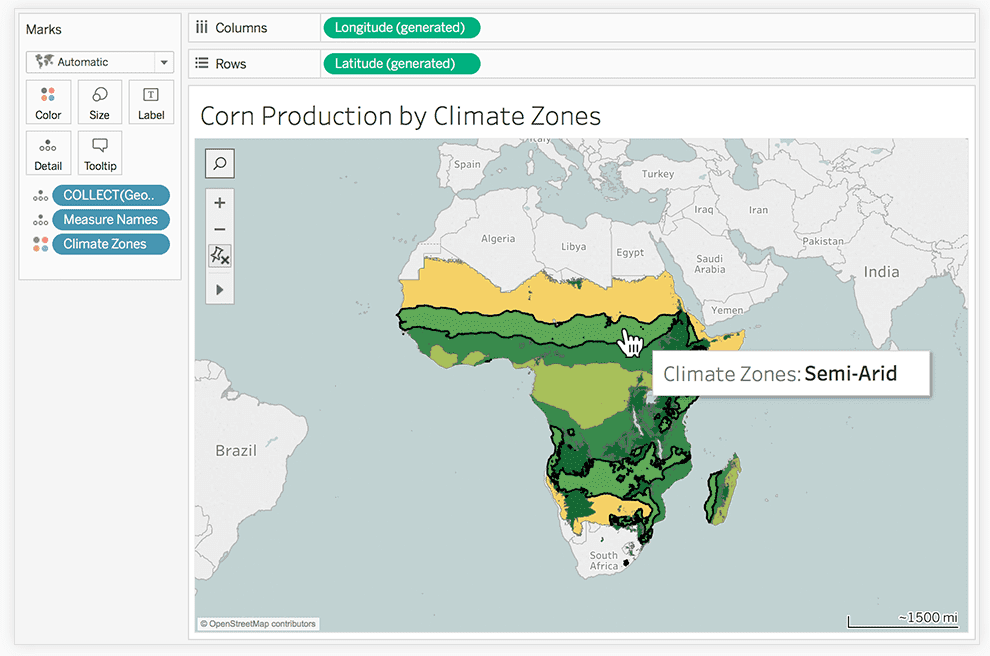Click the Corn Production by Climate Zones title
Viewport: 990px width, 656px height.
click(x=400, y=116)
